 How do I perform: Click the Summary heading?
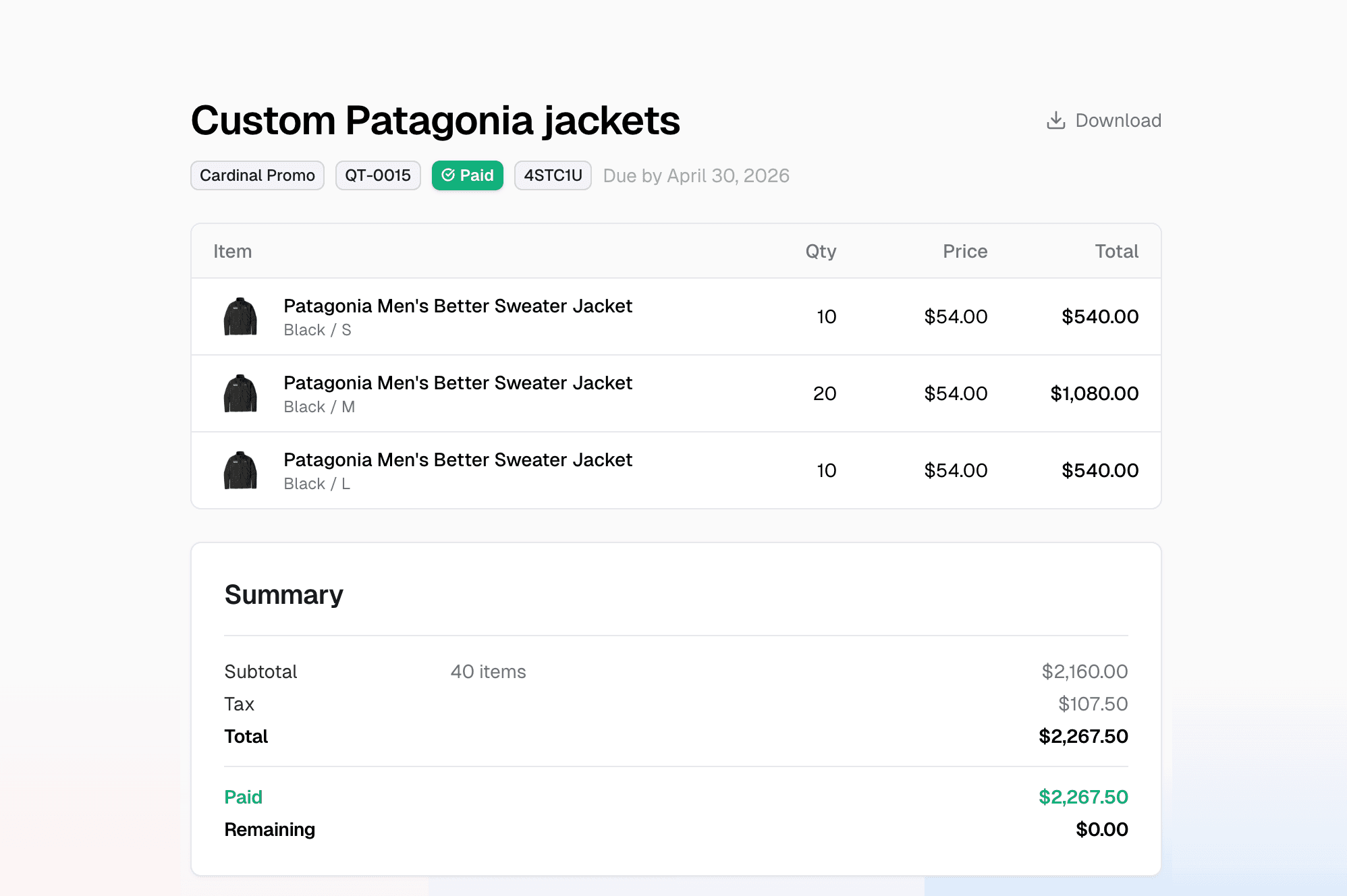point(284,595)
